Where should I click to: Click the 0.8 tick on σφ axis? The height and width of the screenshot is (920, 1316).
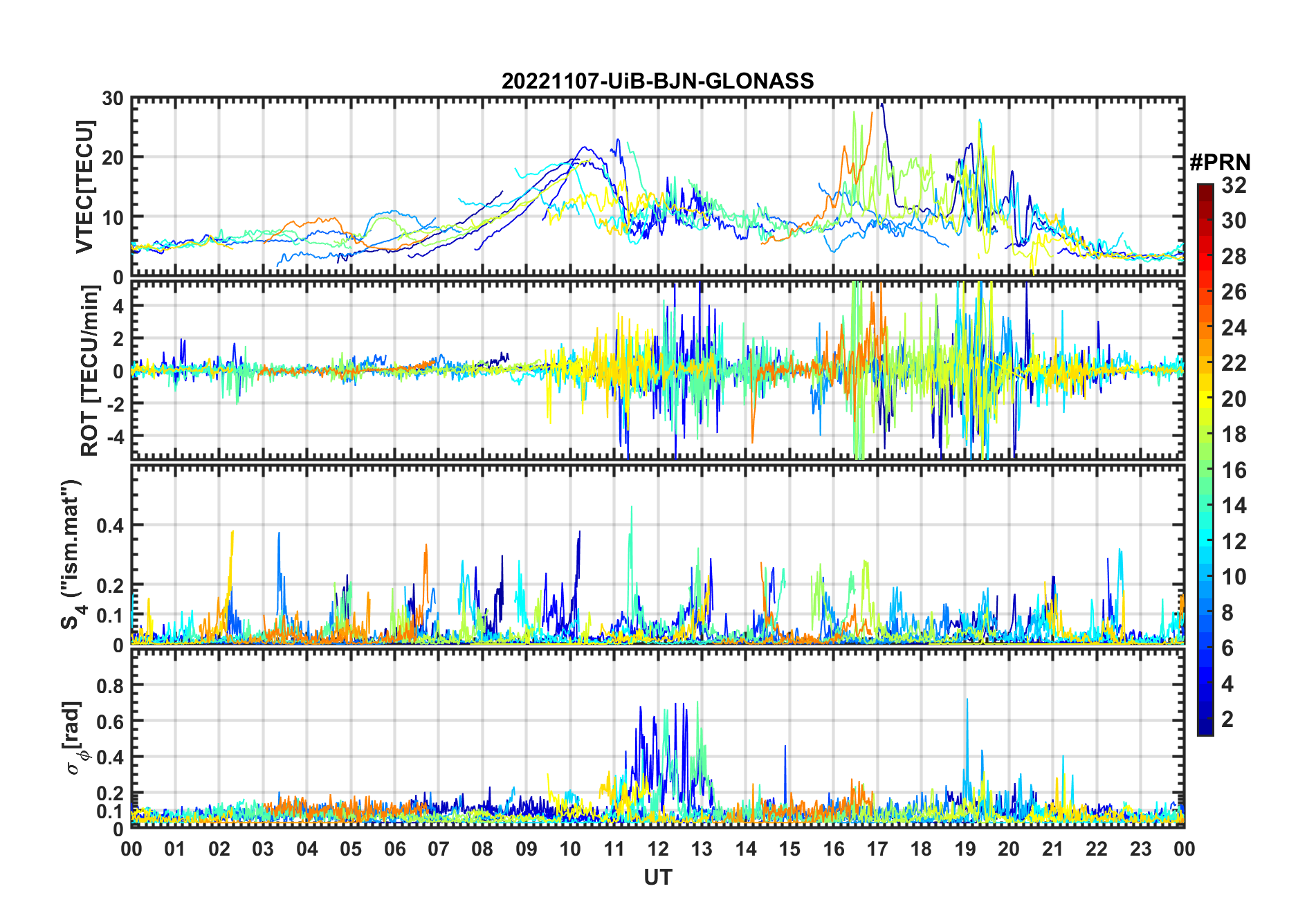[110, 686]
